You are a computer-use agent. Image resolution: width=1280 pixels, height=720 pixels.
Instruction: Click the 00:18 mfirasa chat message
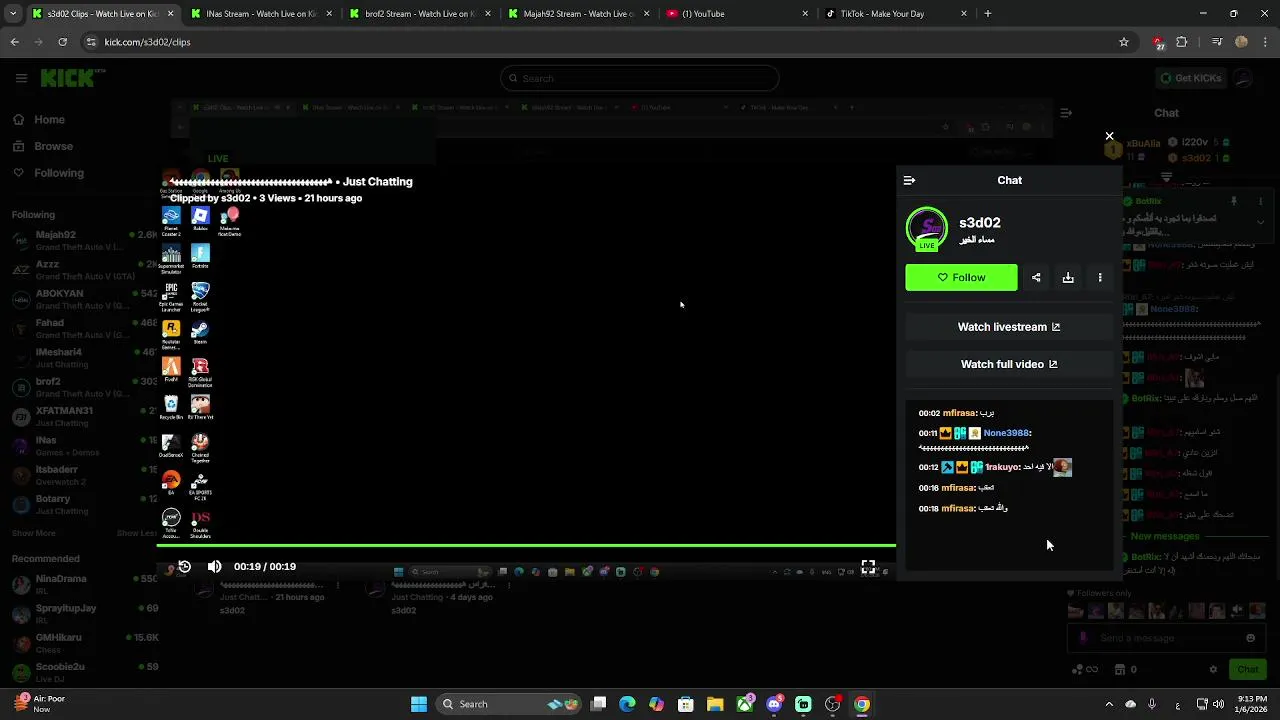coord(963,508)
